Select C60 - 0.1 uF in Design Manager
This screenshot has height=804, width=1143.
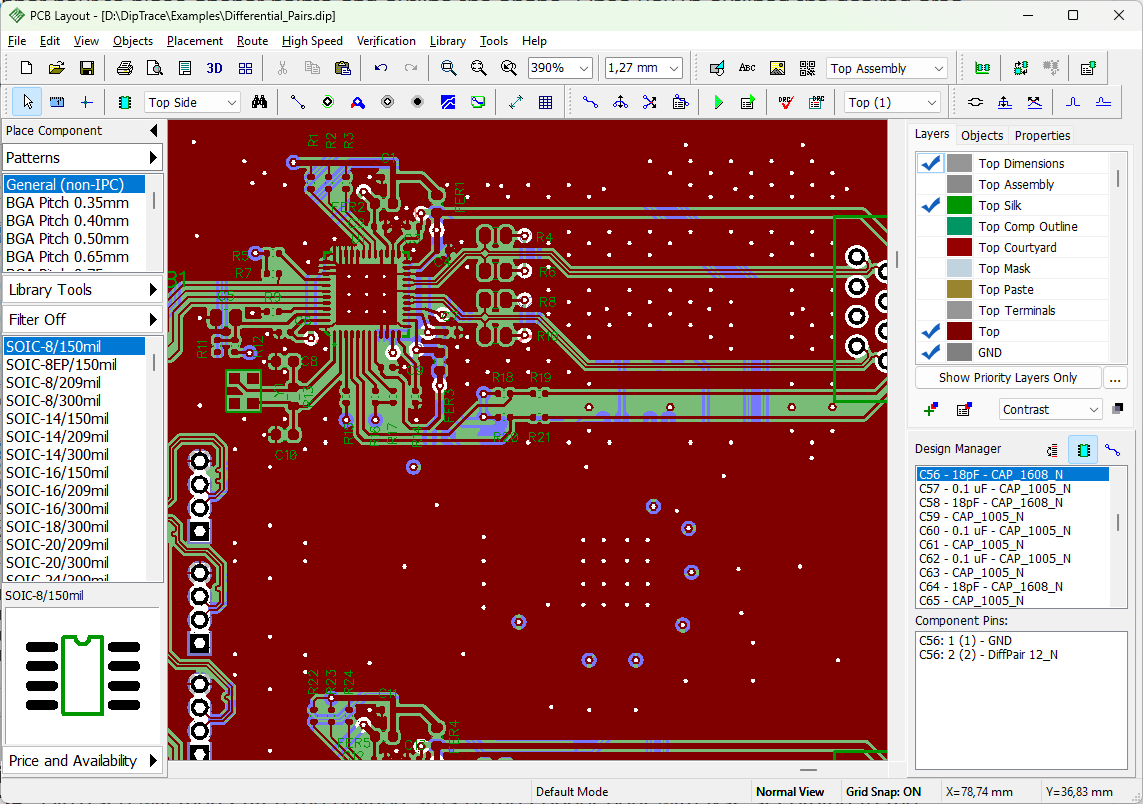[x=1012, y=531]
